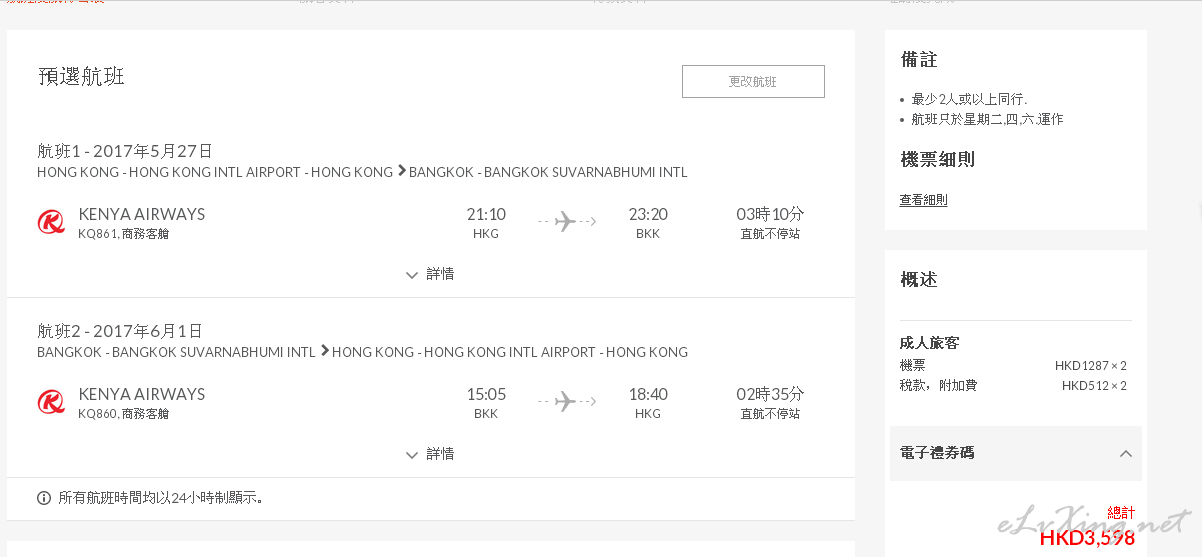Collapse the 電子禮券碼 section chevron
1202x557 pixels.
1126,453
